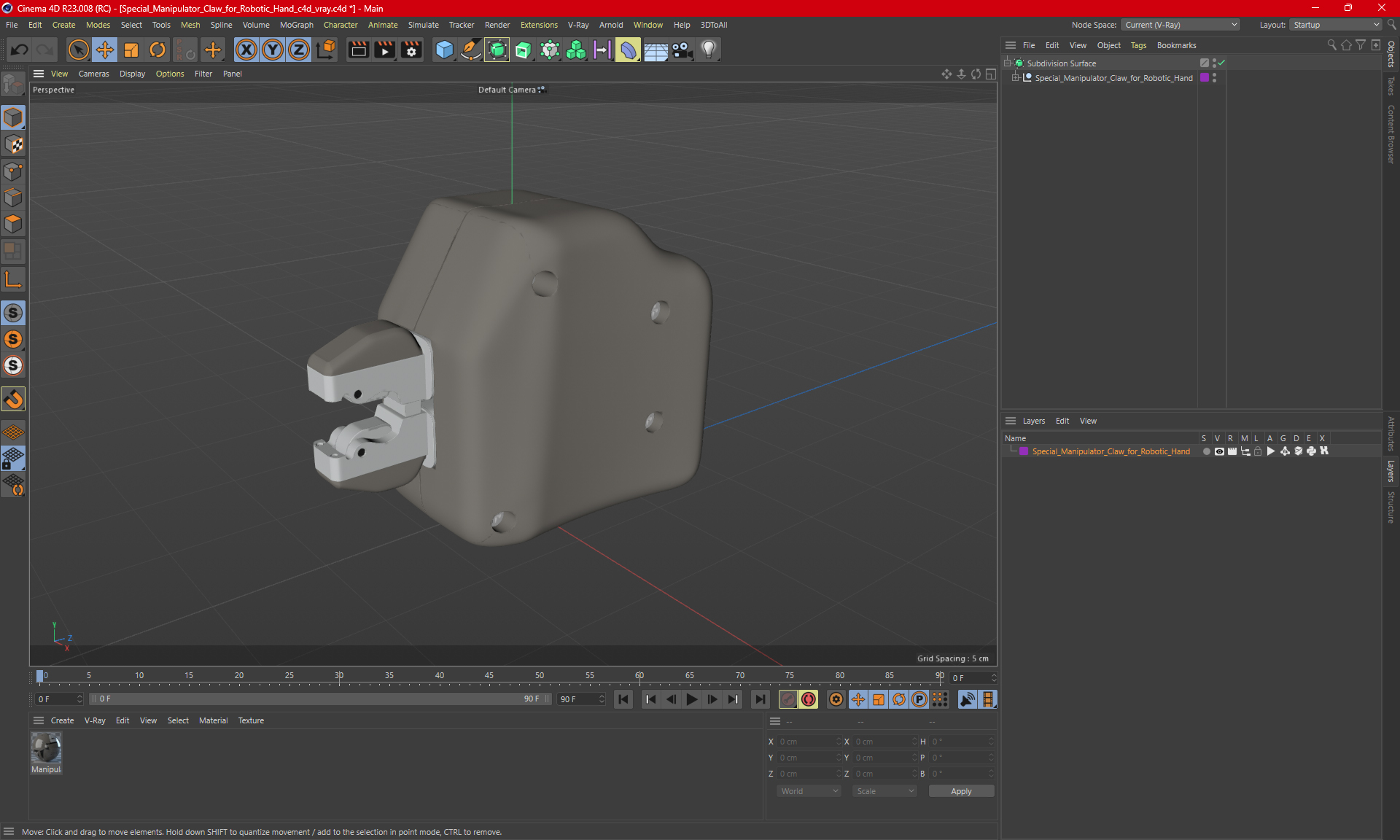The width and height of the screenshot is (1400, 840).
Task: Click the Apply button
Action: [x=960, y=791]
